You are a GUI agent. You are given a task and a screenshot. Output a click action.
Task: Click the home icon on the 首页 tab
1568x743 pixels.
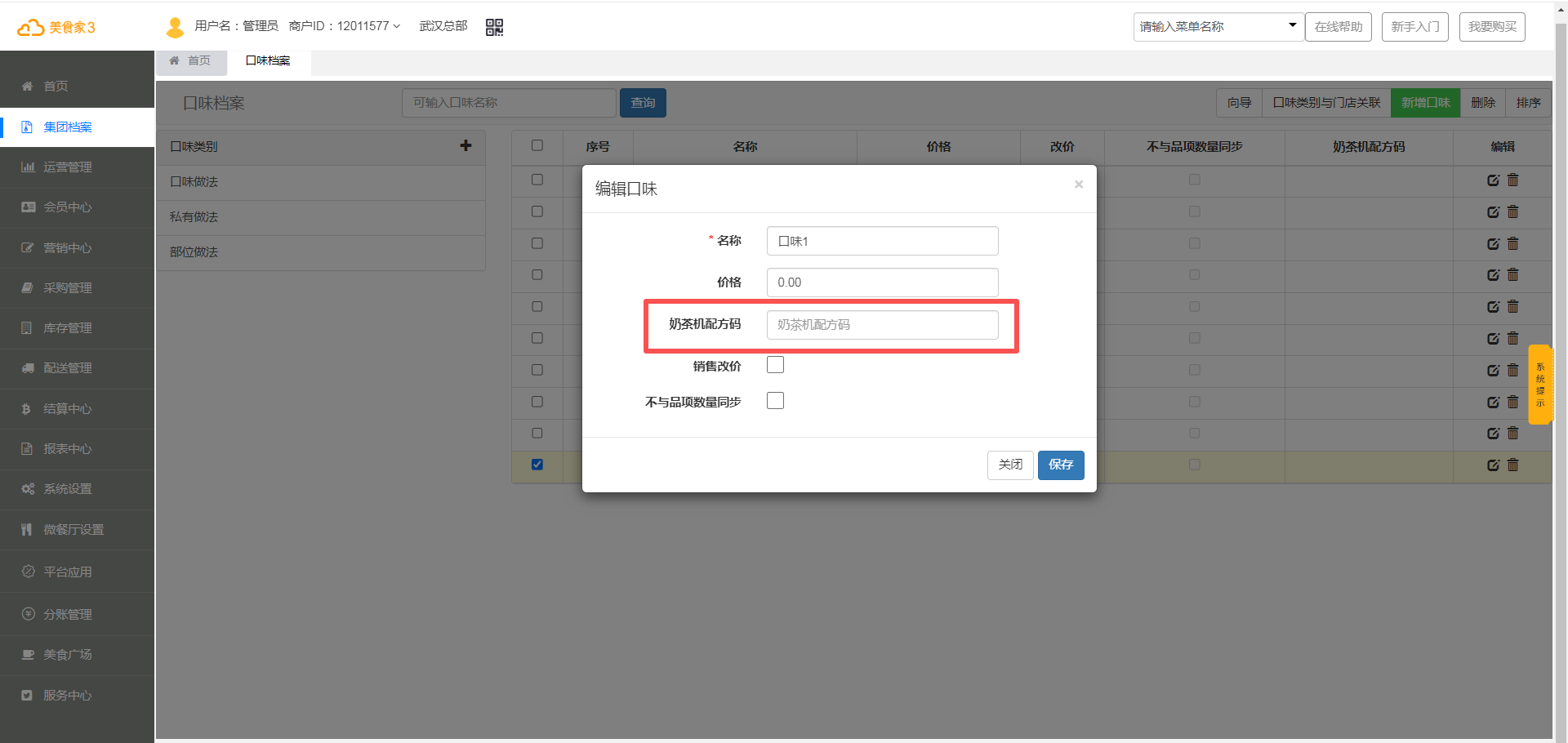click(x=174, y=60)
